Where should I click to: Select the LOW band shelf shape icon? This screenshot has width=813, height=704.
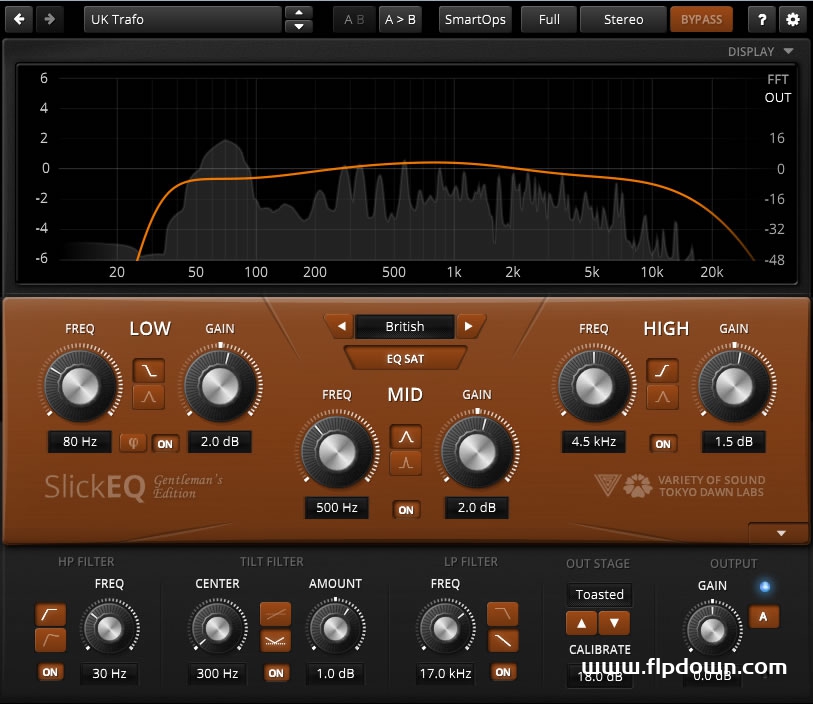[x=149, y=370]
